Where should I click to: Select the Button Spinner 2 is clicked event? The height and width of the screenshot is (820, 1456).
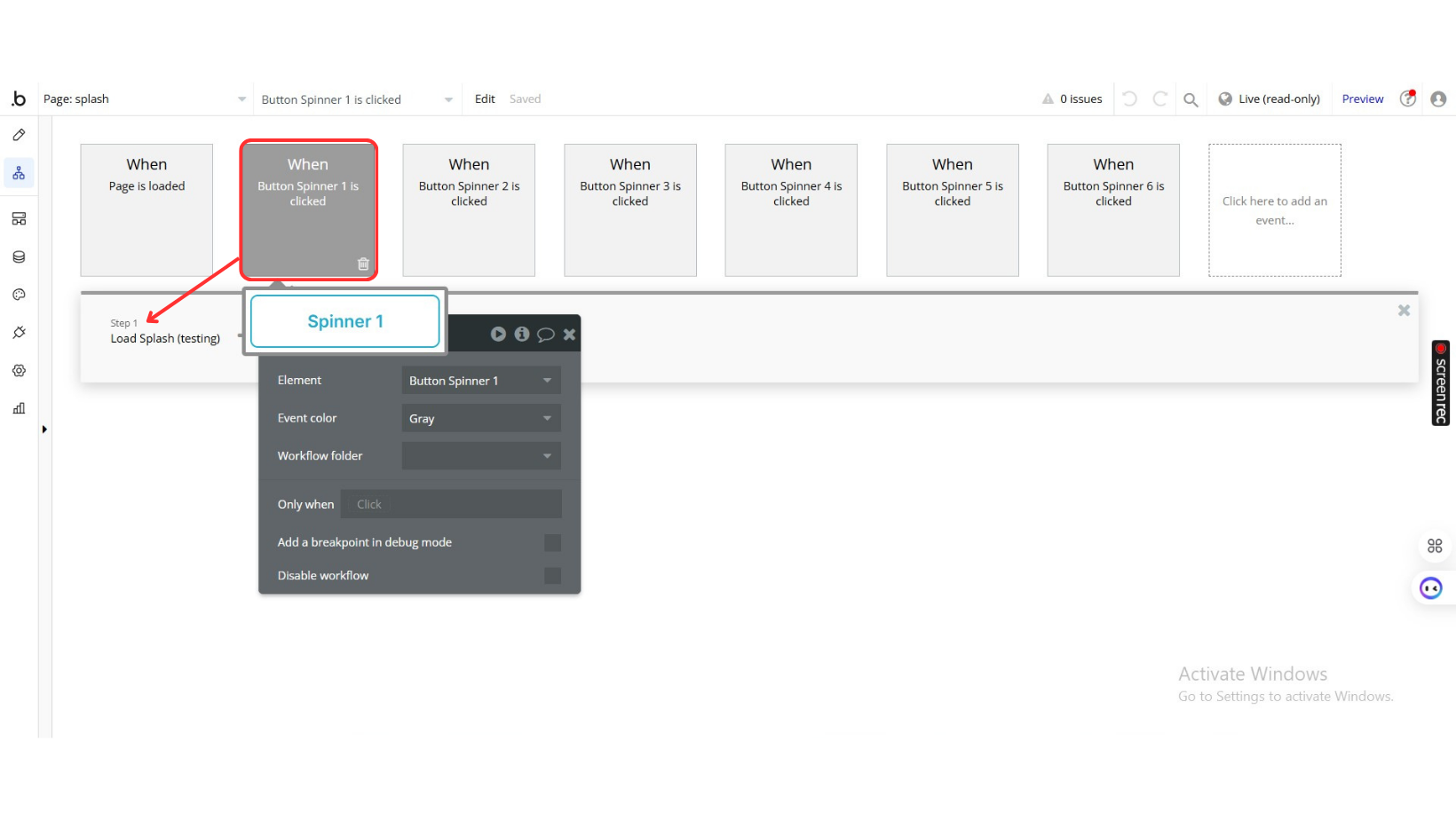coord(469,210)
